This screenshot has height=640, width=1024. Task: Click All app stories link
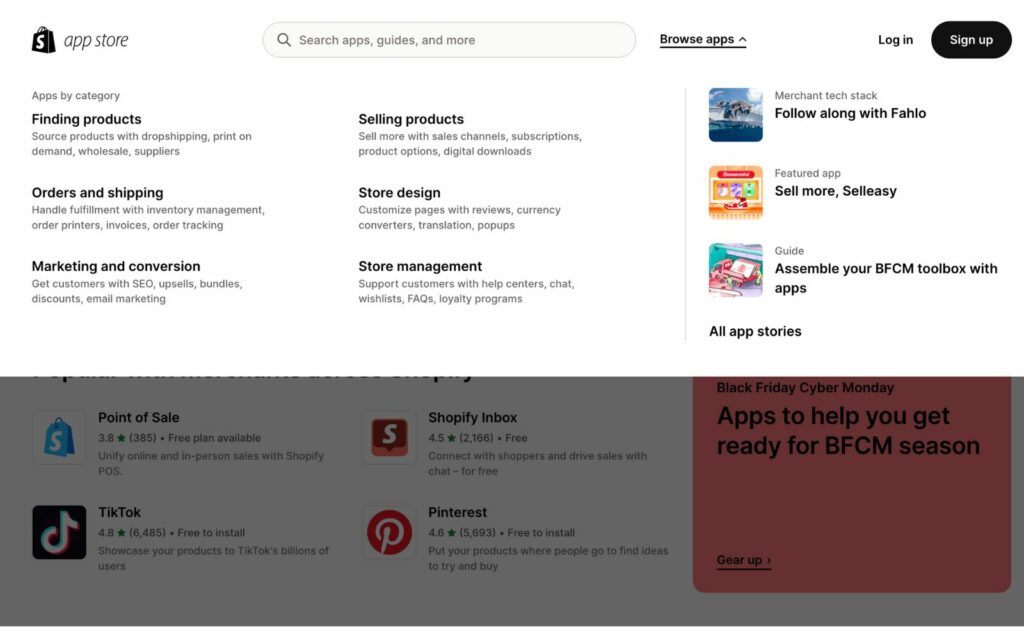point(755,331)
